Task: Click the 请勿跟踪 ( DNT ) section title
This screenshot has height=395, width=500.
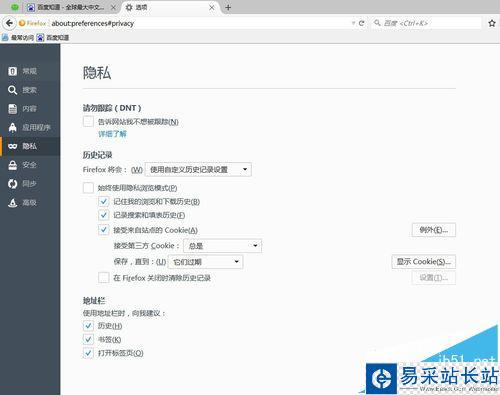Action: pos(112,108)
